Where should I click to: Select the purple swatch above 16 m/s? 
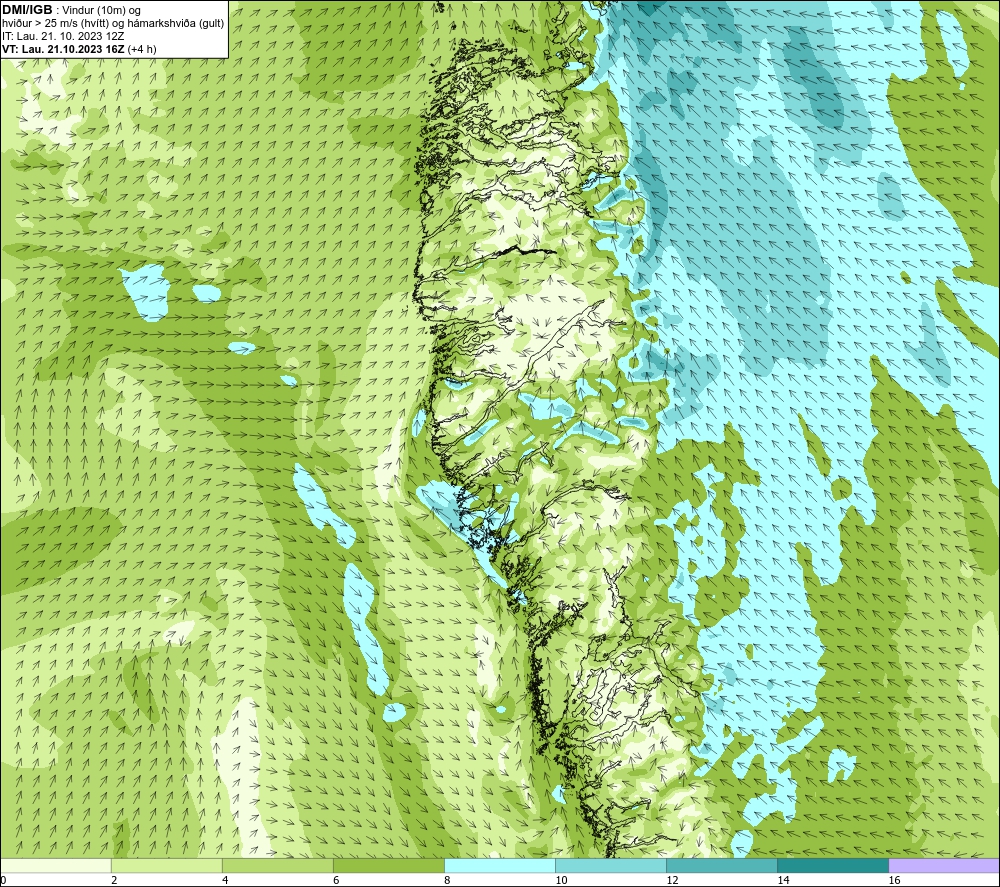coord(944,865)
